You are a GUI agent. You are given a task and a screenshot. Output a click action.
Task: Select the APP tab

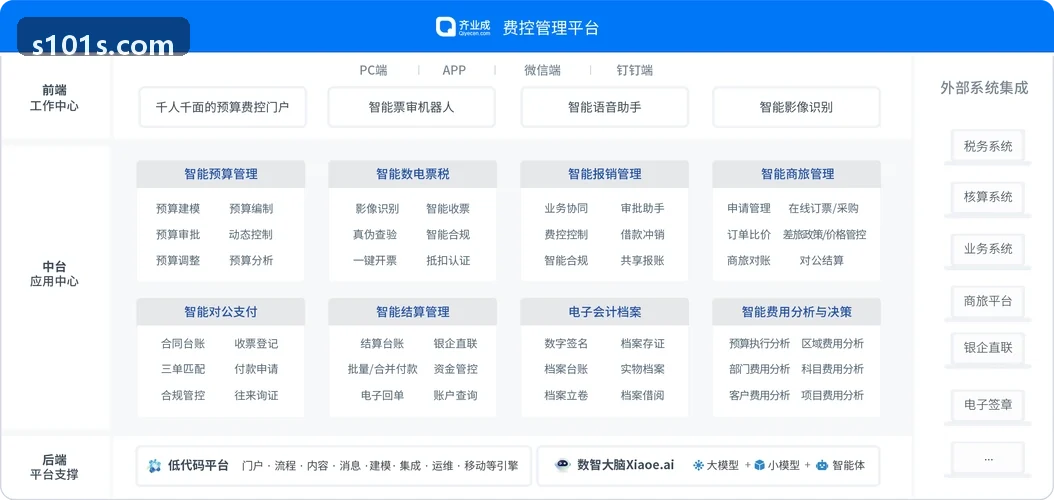[x=454, y=70]
